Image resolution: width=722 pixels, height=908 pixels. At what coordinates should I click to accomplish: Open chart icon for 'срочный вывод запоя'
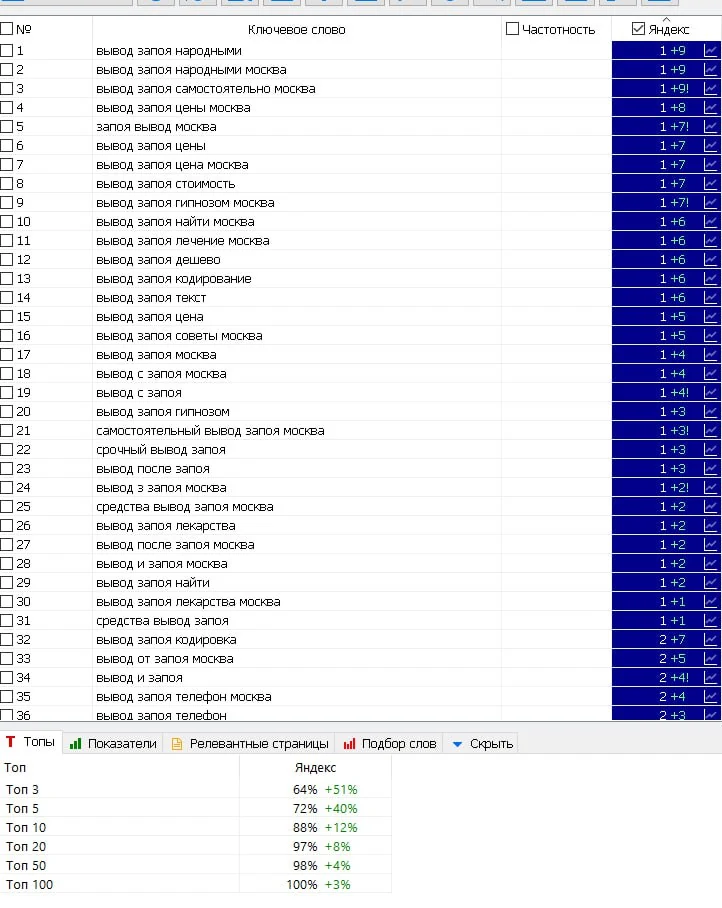(x=710, y=450)
